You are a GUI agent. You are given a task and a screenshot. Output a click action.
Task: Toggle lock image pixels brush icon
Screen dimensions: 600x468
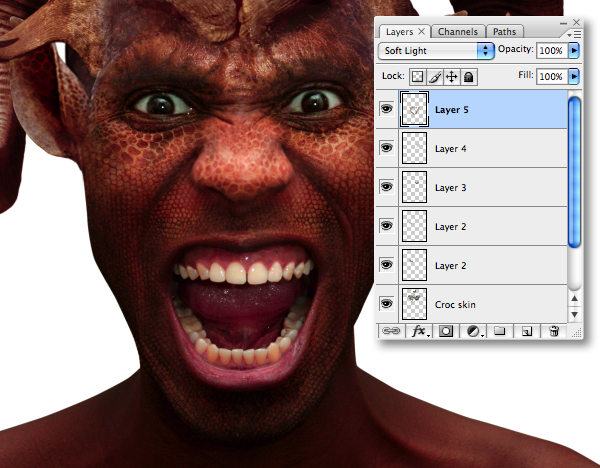(435, 77)
